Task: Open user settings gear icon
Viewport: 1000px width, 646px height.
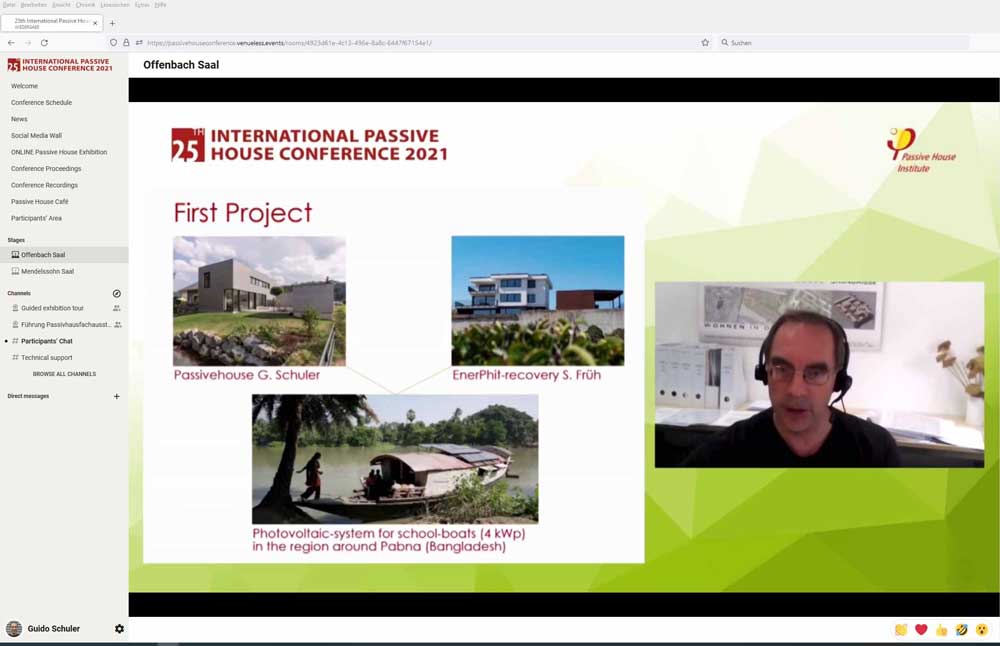Action: tap(119, 629)
